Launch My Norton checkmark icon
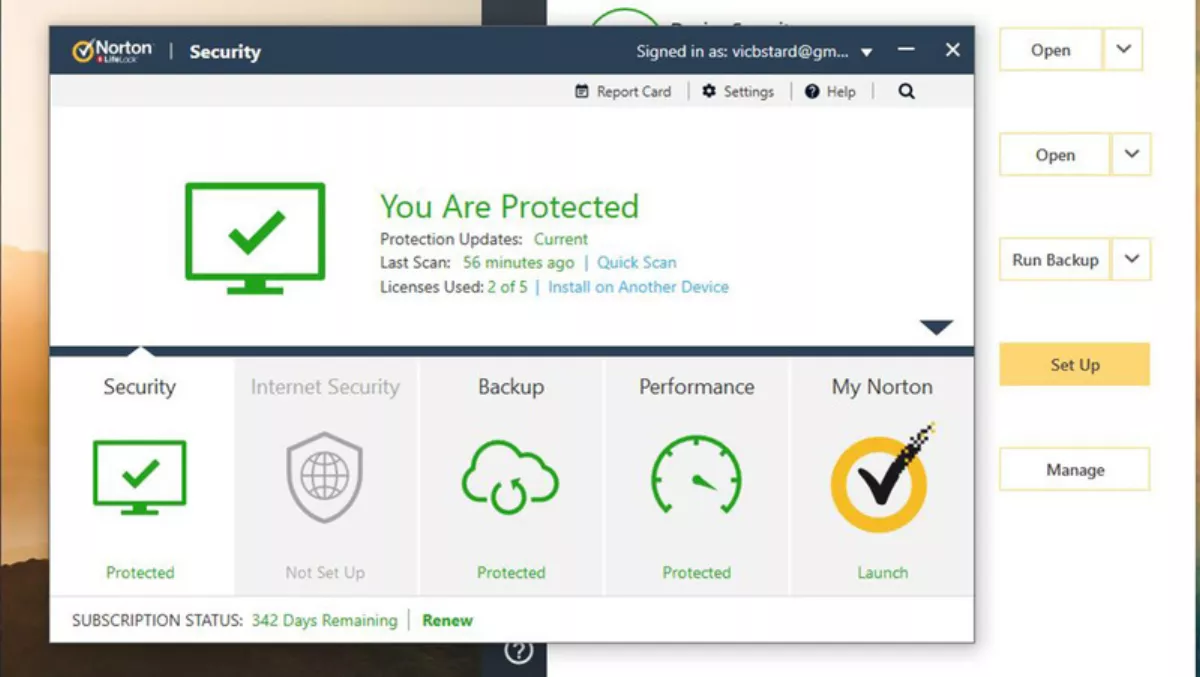This screenshot has height=677, width=1200. [881, 478]
